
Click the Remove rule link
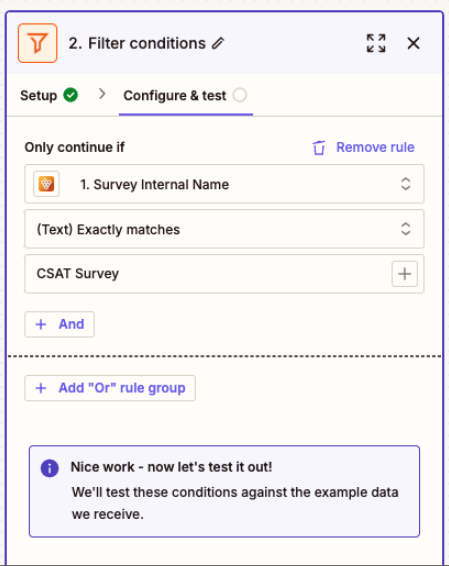coord(375,147)
